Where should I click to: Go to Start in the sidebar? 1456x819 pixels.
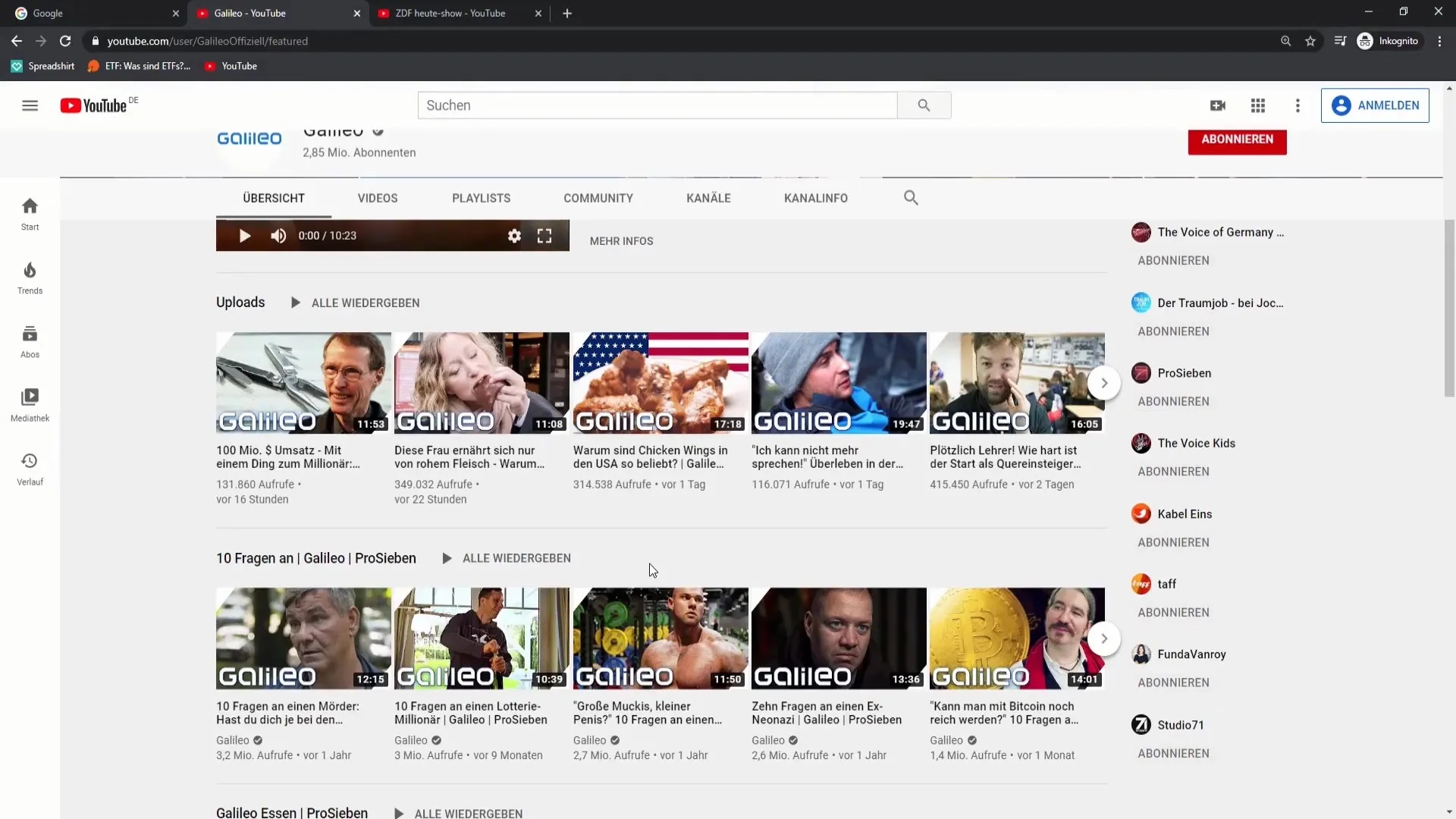pos(30,215)
